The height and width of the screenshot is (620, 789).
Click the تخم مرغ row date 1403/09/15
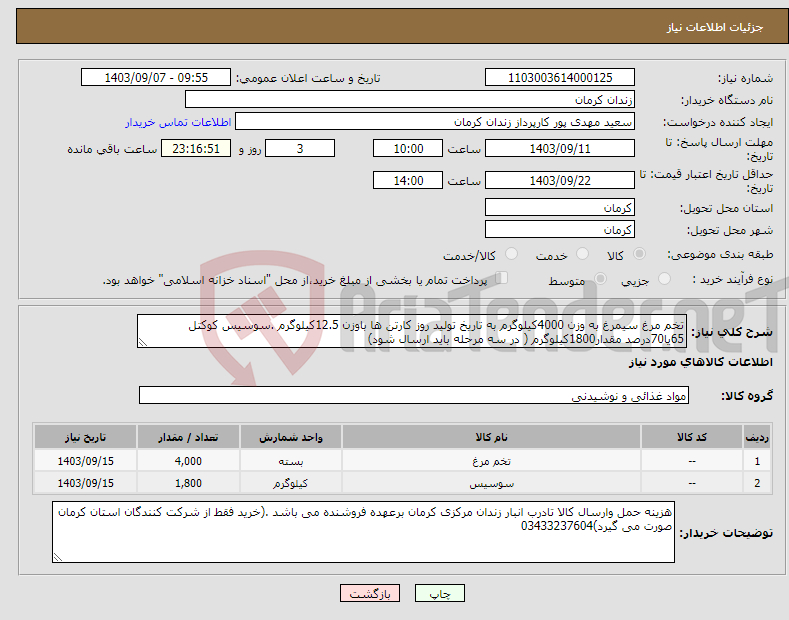click(86, 461)
